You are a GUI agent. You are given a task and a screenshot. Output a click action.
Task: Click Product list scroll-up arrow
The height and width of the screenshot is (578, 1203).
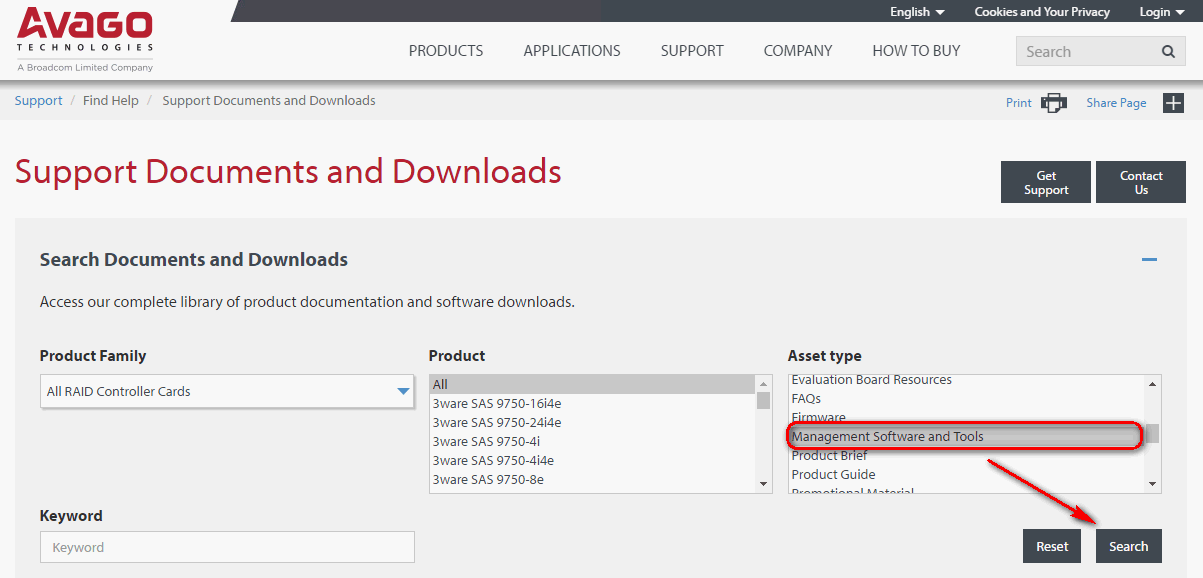[764, 384]
